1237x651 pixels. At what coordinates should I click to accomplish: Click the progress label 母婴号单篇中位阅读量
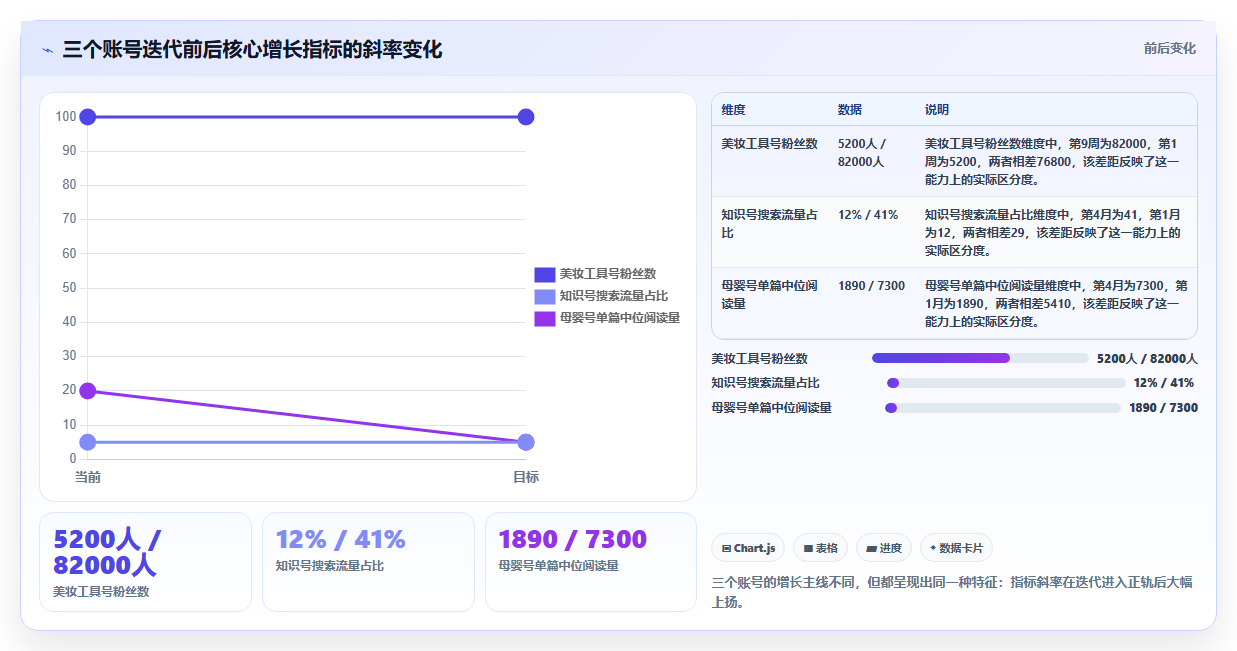click(771, 408)
